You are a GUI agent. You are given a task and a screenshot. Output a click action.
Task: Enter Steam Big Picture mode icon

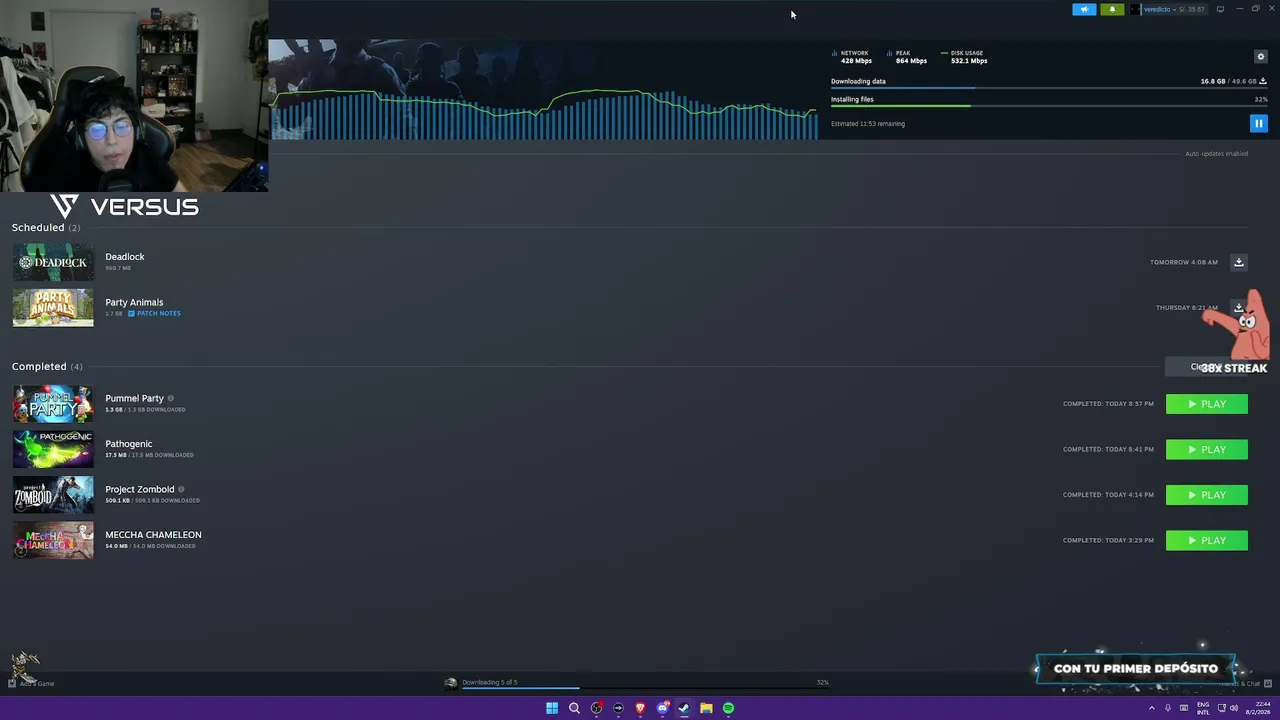click(x=1220, y=9)
